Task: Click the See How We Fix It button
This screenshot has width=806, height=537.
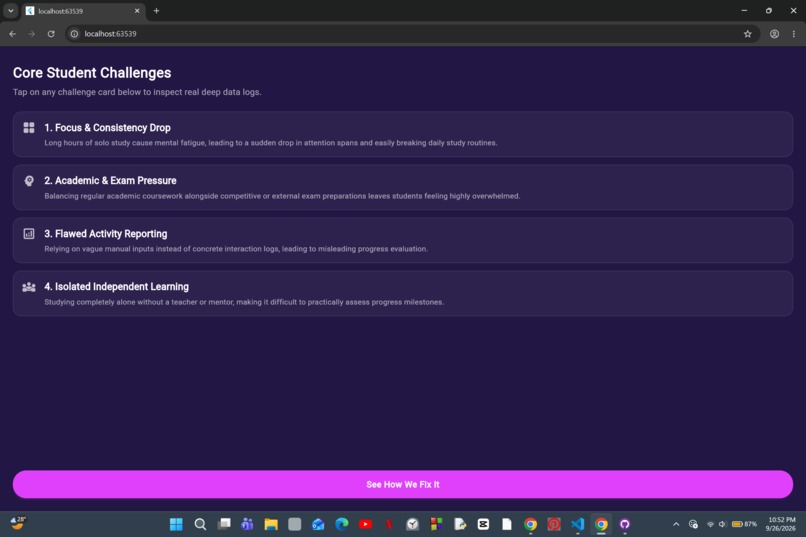Action: [402, 484]
